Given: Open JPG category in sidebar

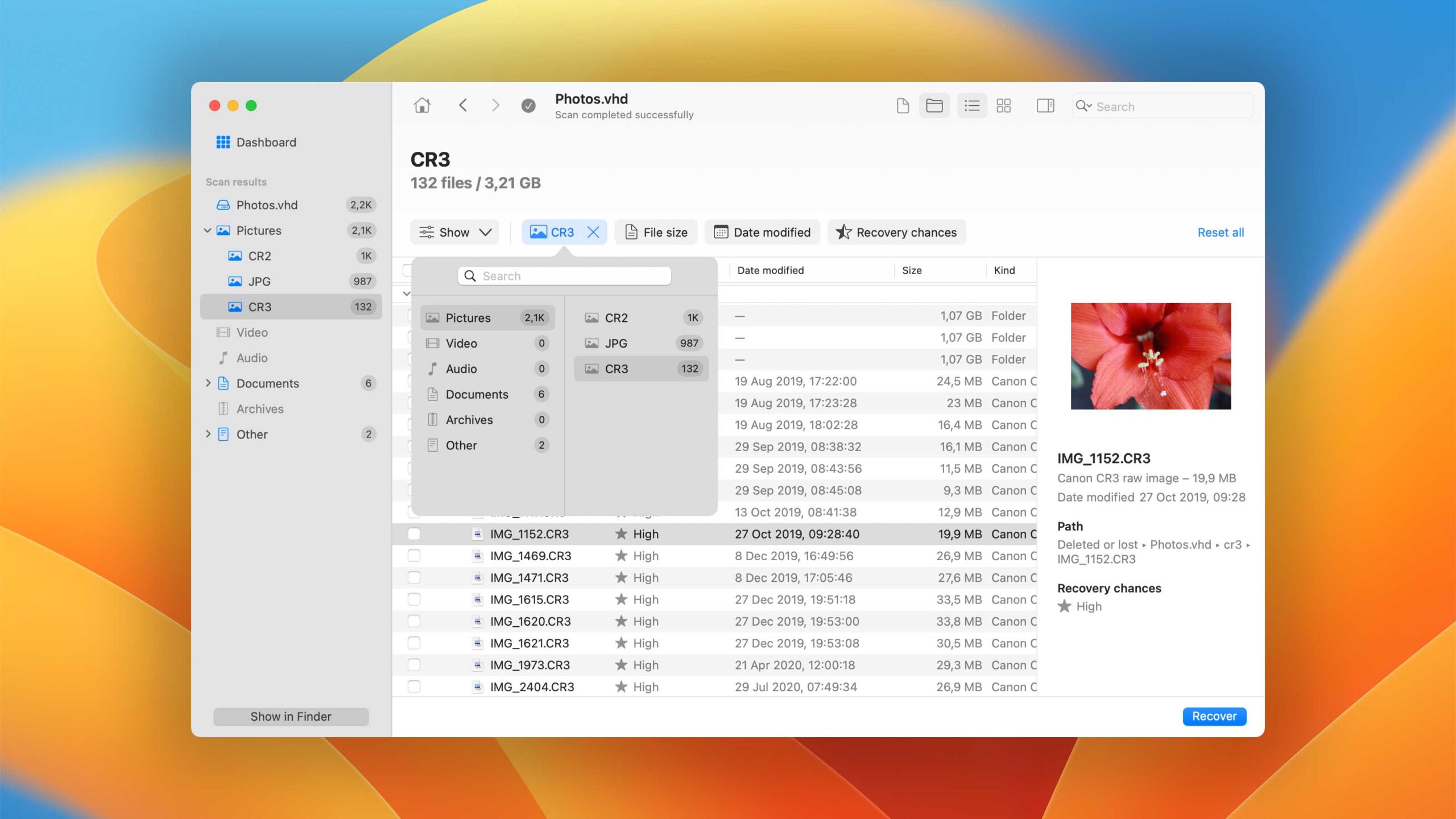Looking at the screenshot, I should [291, 282].
